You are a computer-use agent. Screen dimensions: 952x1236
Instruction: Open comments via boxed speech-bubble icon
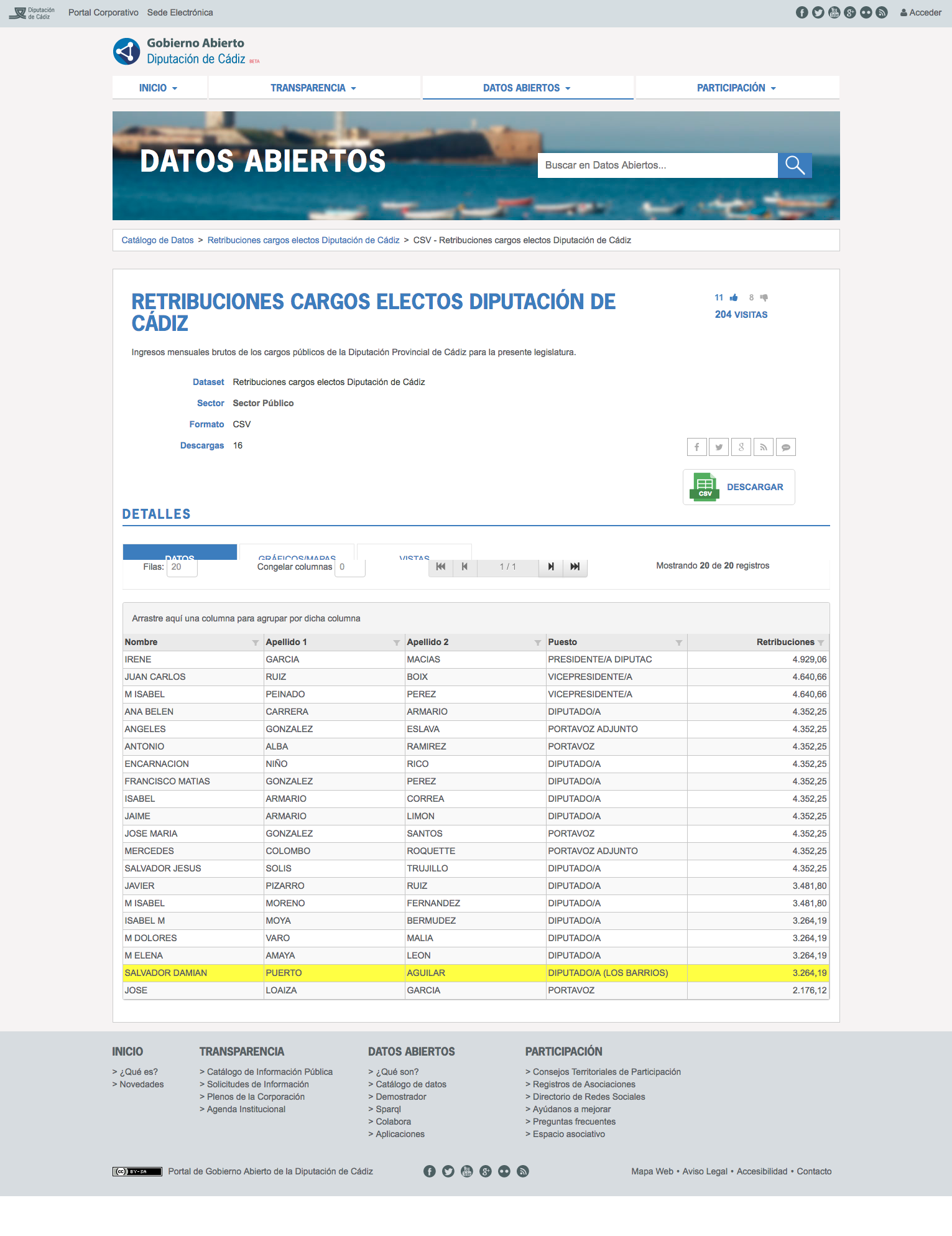(x=786, y=447)
